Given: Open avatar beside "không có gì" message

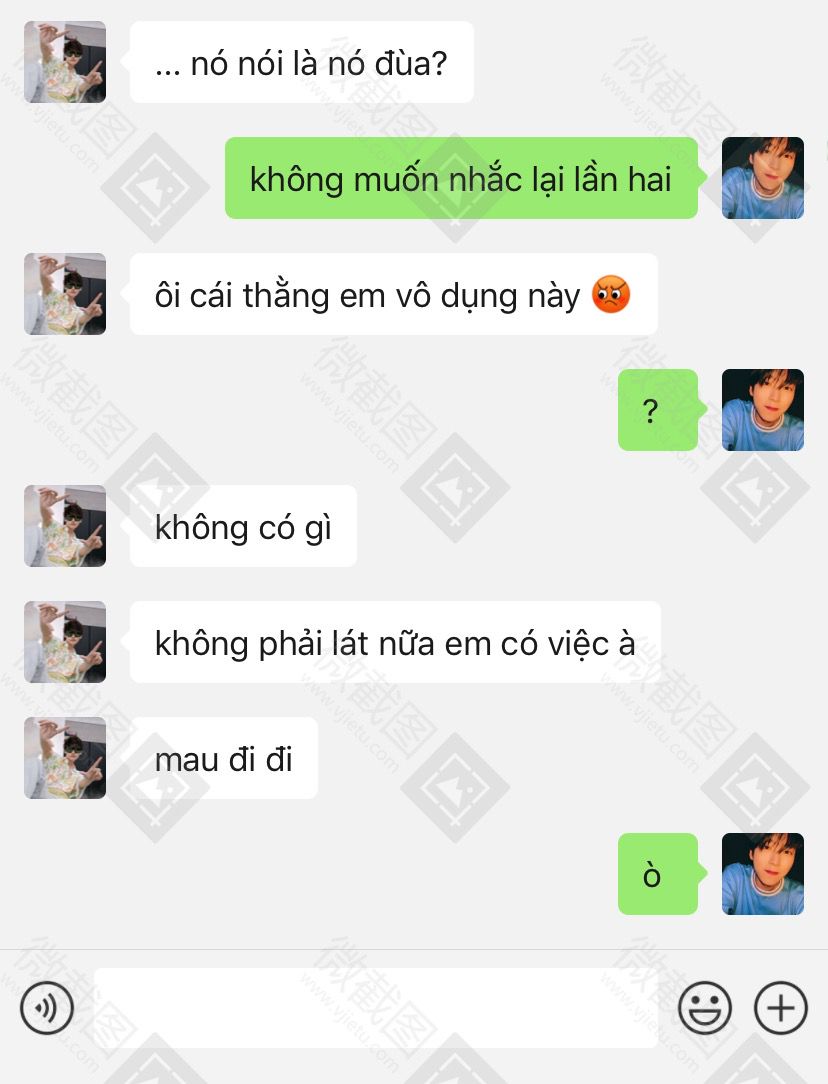Looking at the screenshot, I should point(65,526).
